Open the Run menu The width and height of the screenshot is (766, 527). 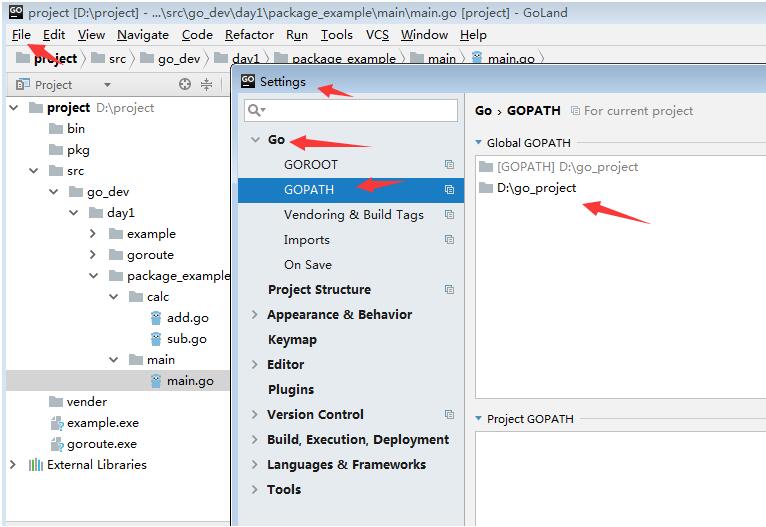(297, 35)
